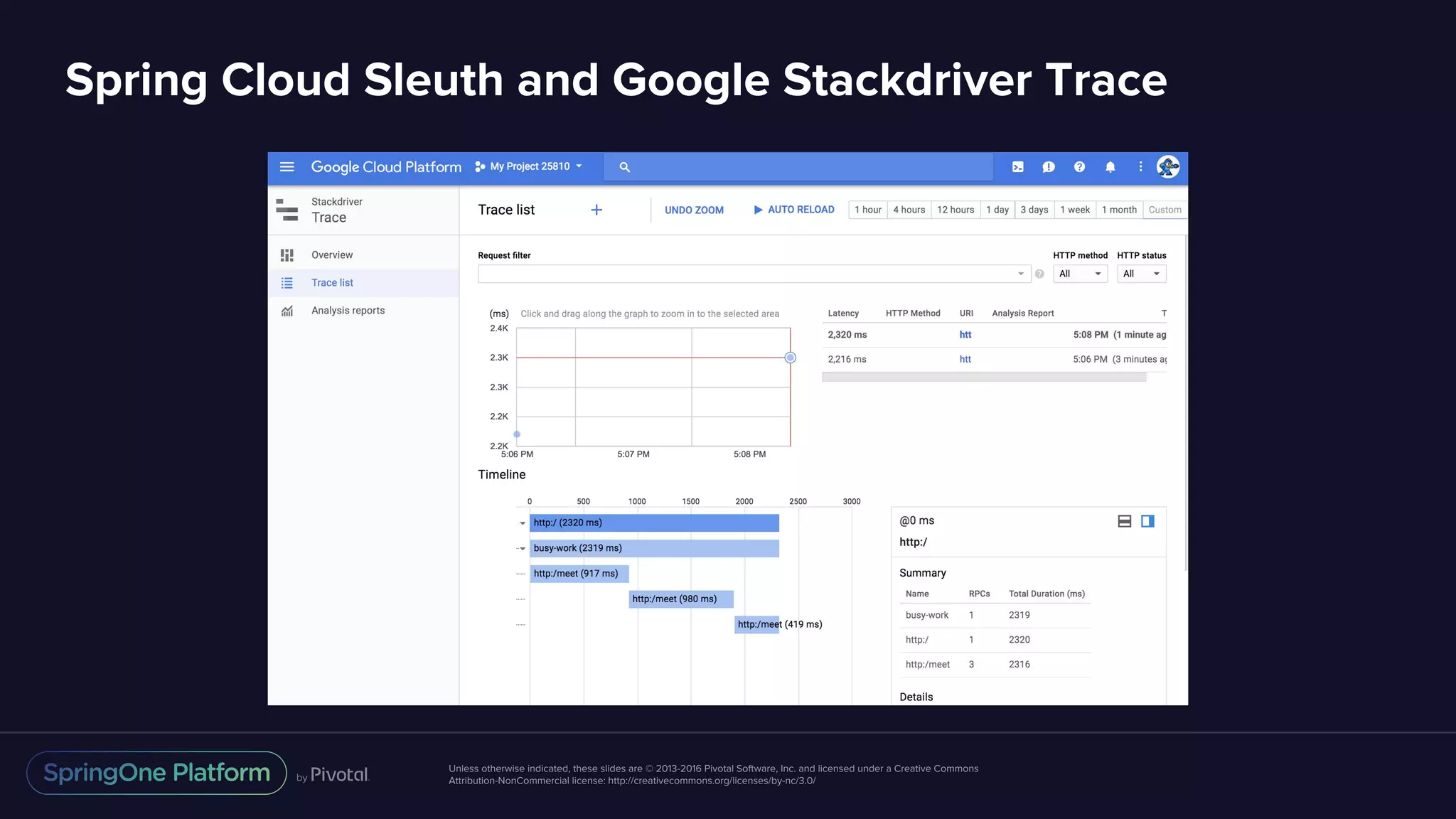Viewport: 1456px width, 819px height.
Task: Sort traces by Latency column header
Action: pos(843,314)
